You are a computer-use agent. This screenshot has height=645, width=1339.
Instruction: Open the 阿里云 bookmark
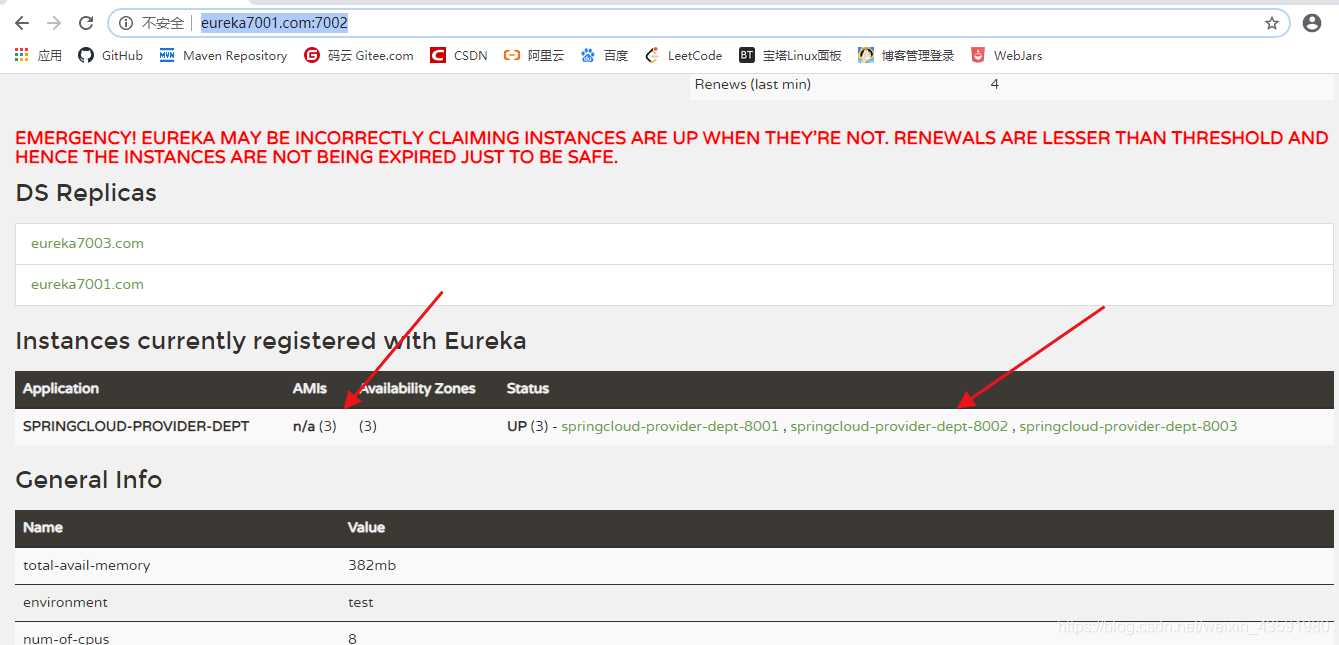[x=534, y=56]
